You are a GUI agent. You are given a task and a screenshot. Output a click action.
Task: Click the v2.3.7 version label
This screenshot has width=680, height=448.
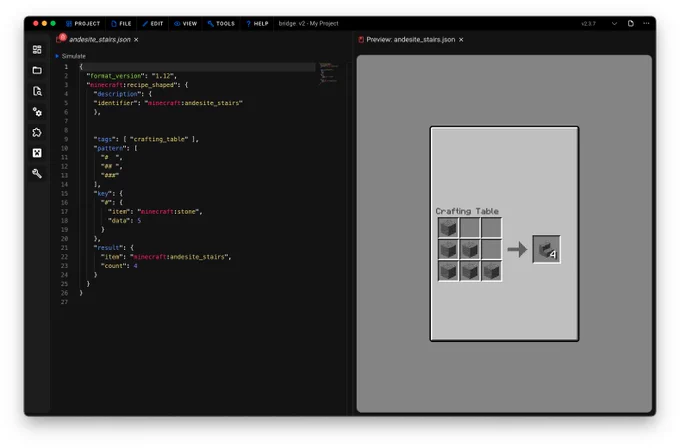588,23
